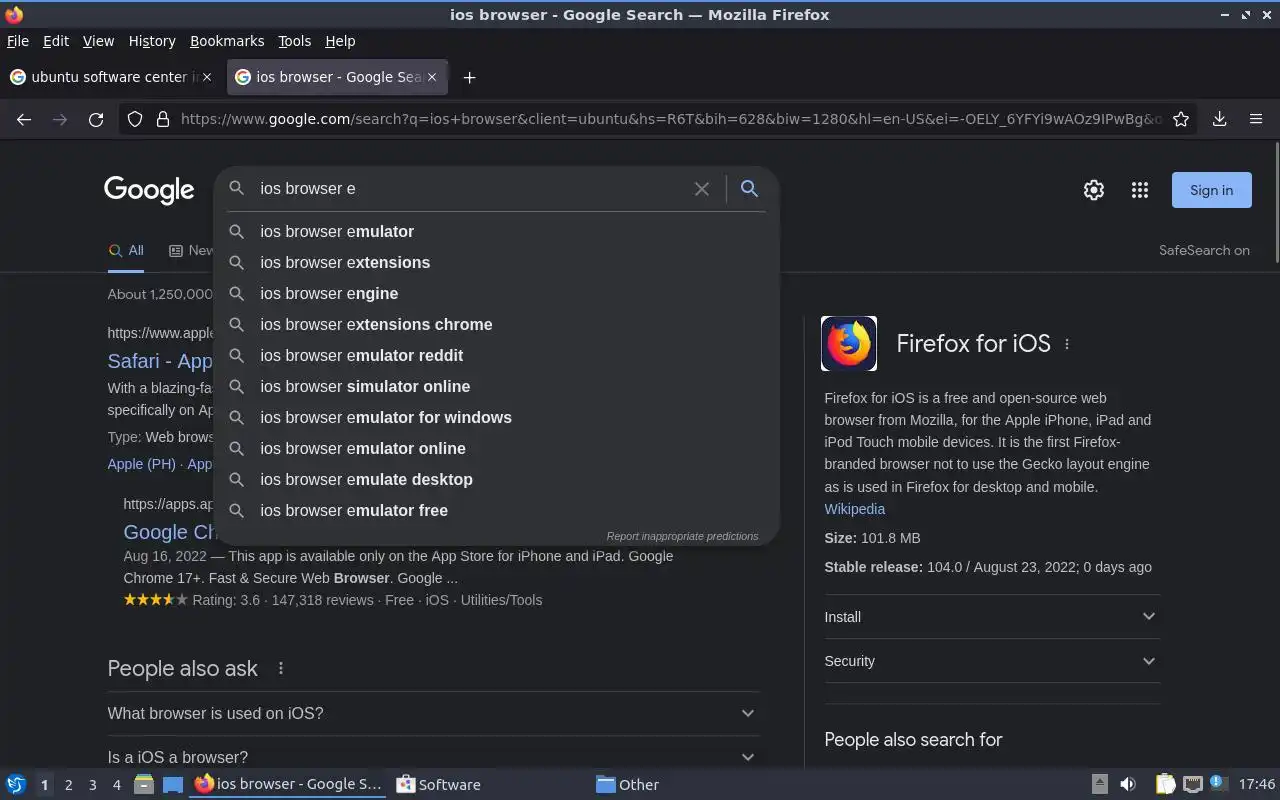Expand the Security section

[x=992, y=661]
